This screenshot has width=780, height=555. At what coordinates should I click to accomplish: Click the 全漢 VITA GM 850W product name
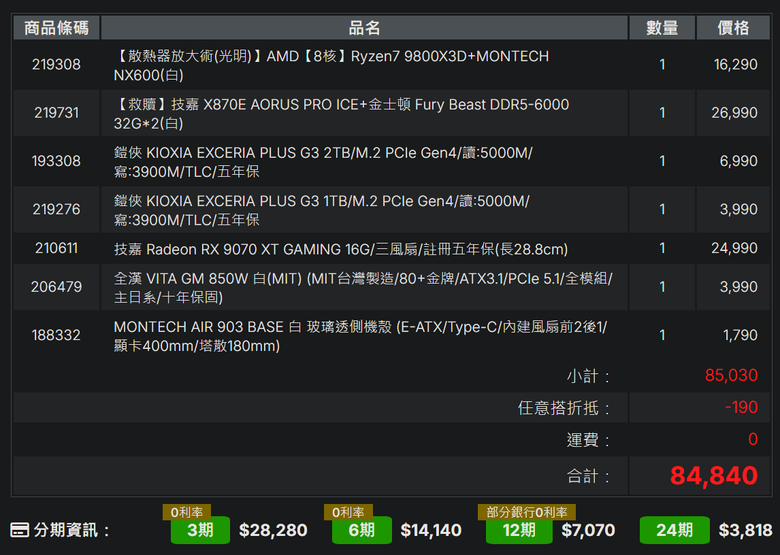[363, 287]
